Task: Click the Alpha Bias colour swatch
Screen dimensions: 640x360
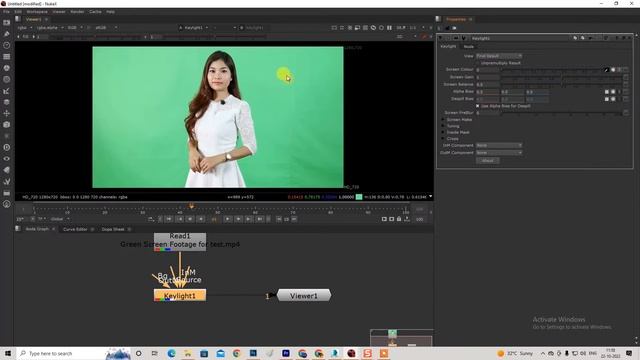Action: (607, 92)
